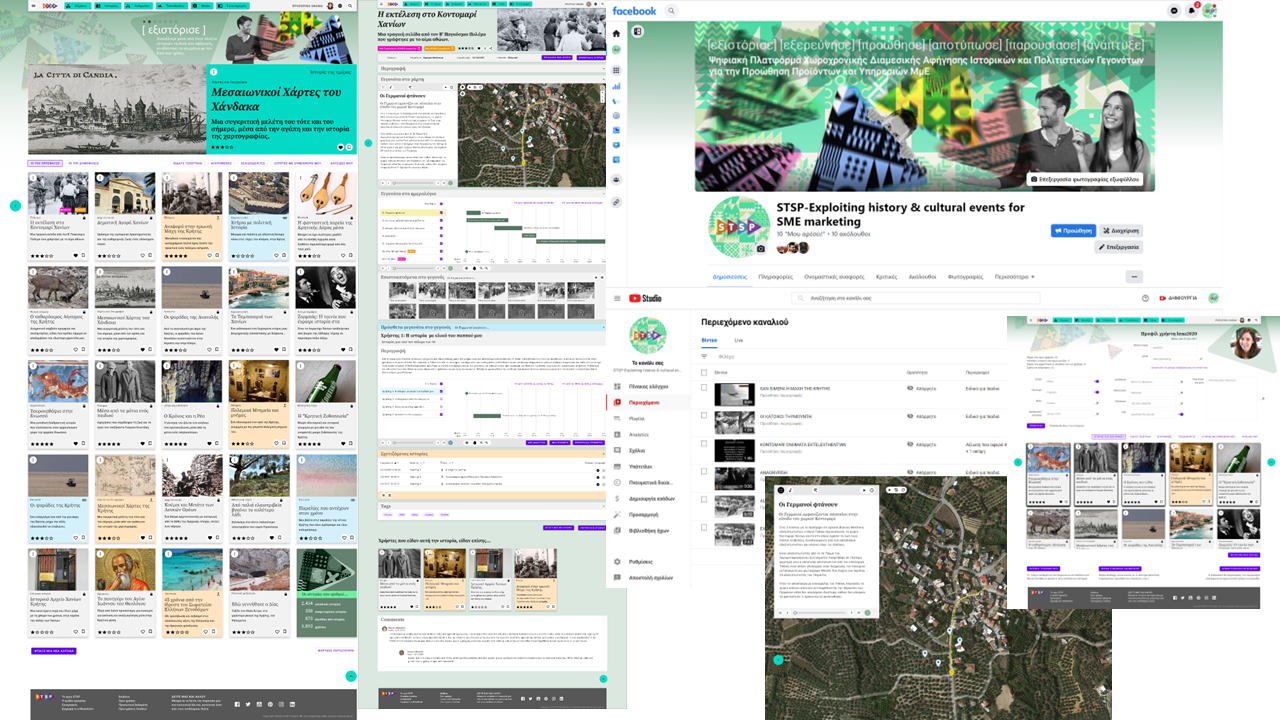1280x720 pixels.
Task: Like the featured Μεσαιωνικοί Χάρτες του Χάνδακα story
Action: pyautogui.click(x=341, y=148)
